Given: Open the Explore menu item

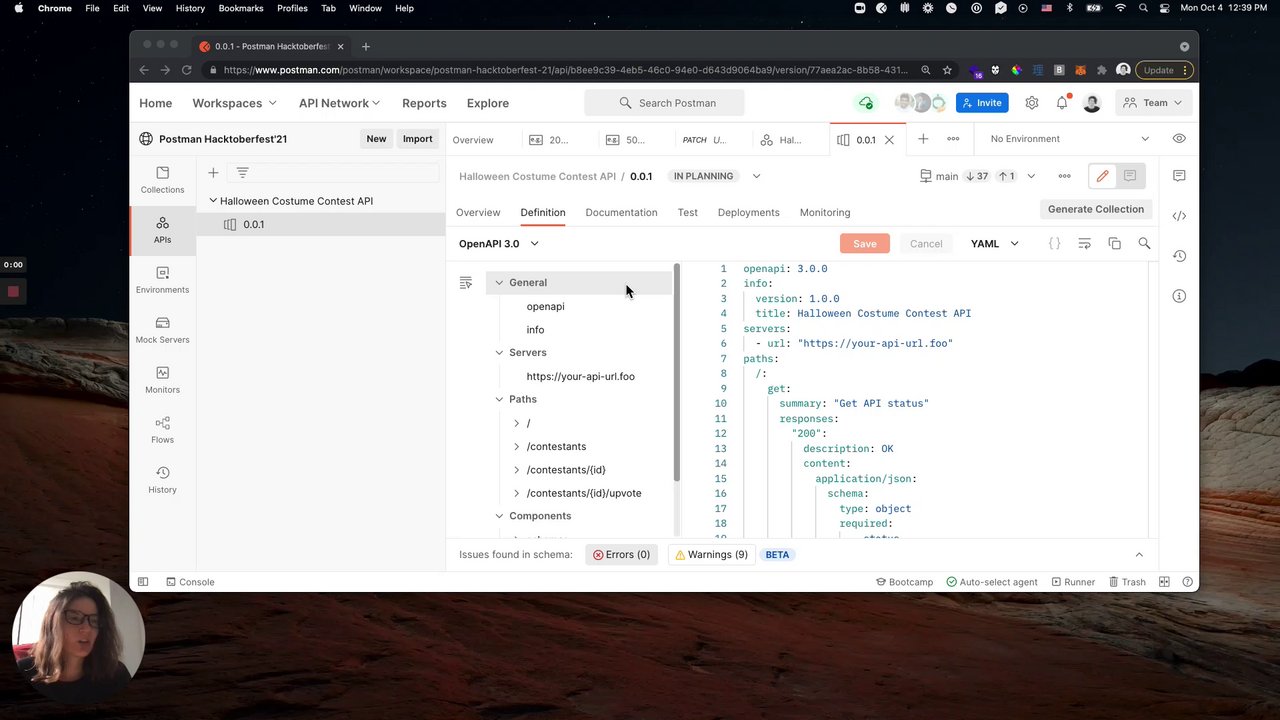Looking at the screenshot, I should tap(488, 103).
